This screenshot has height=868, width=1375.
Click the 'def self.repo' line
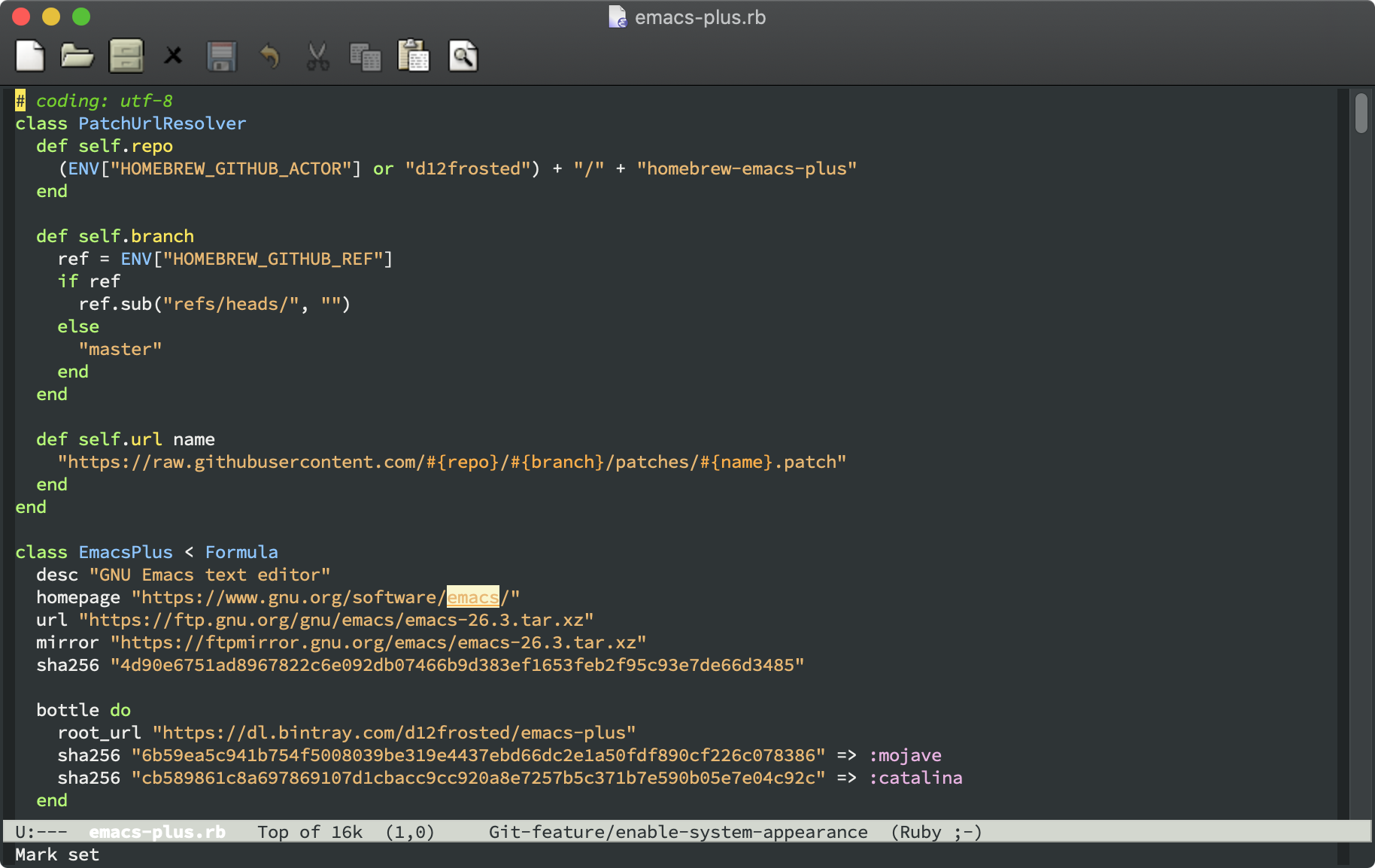(x=105, y=146)
